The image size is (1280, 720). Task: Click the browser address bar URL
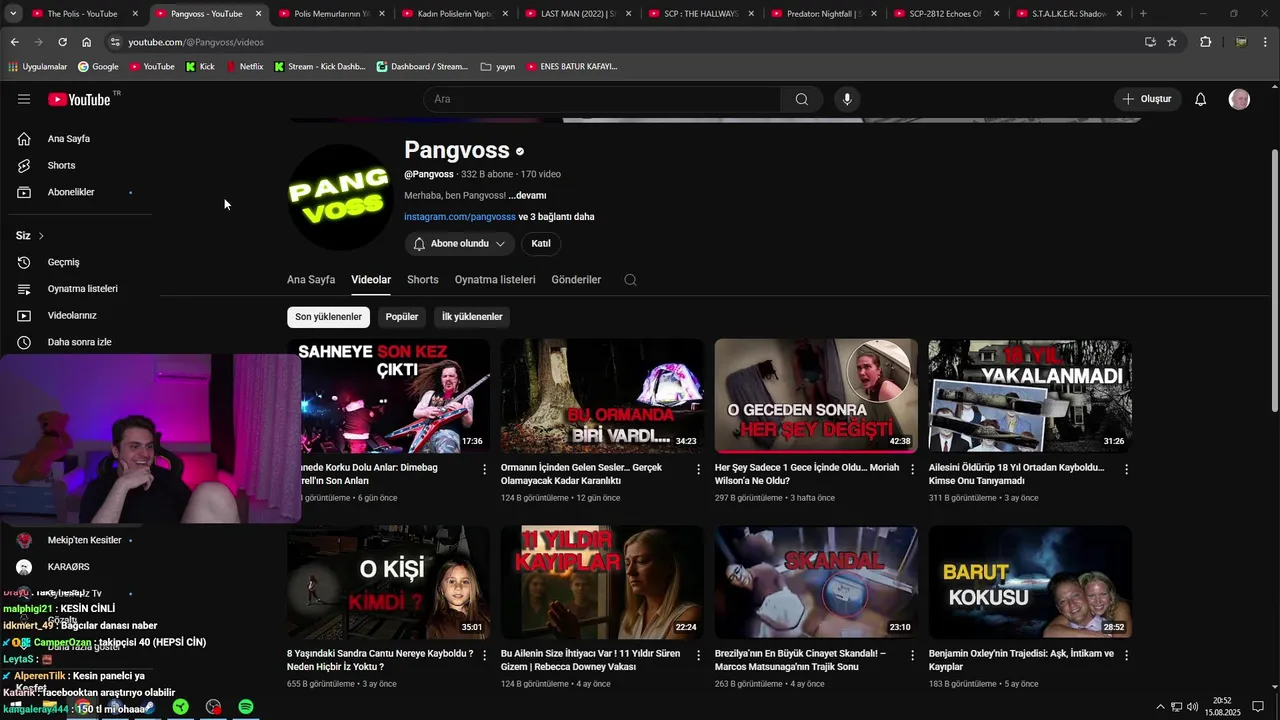click(x=196, y=42)
